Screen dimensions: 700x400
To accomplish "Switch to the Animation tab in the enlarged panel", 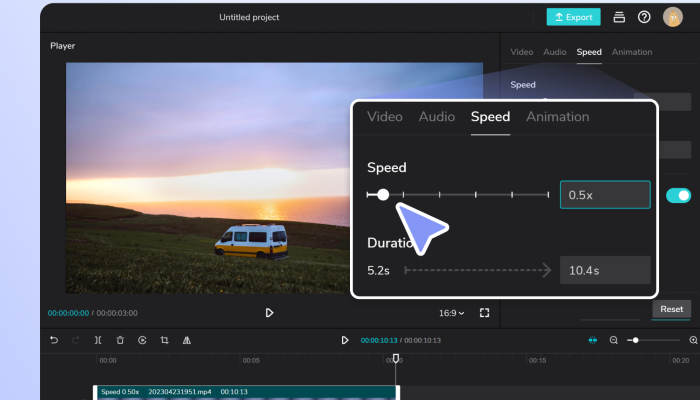I will click(x=557, y=117).
